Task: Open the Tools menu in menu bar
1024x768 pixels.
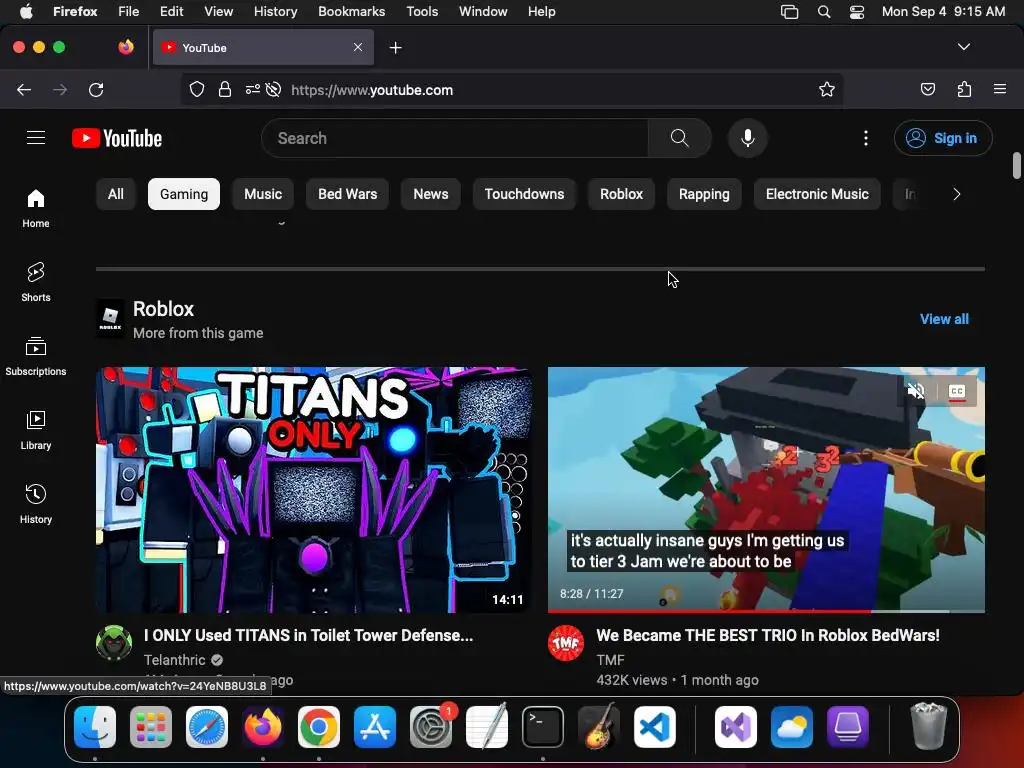Action: pyautogui.click(x=422, y=11)
